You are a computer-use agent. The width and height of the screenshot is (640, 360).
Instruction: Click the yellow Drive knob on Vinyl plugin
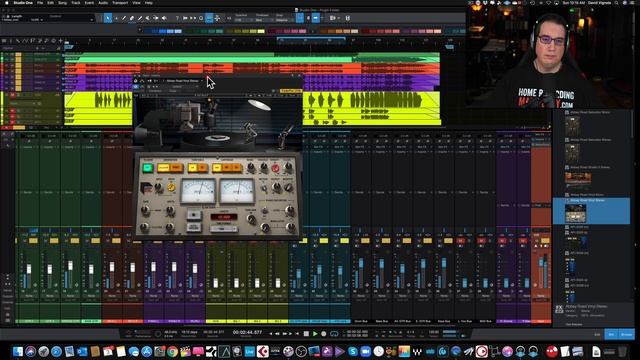171,187
